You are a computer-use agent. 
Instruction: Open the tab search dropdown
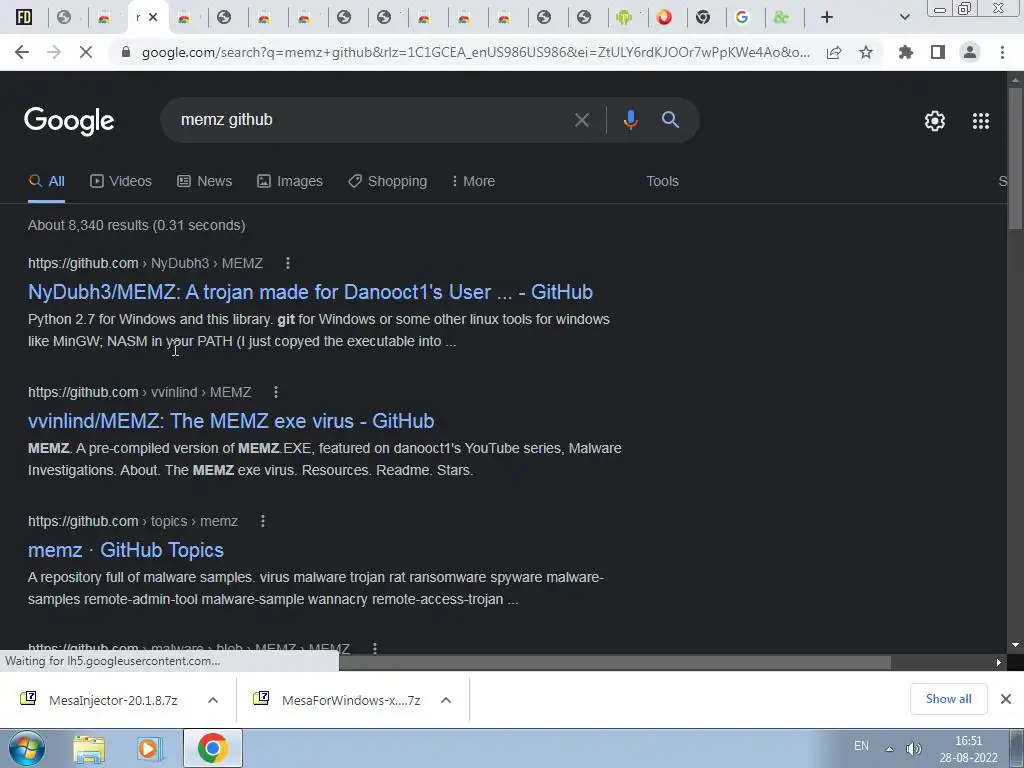point(904,18)
